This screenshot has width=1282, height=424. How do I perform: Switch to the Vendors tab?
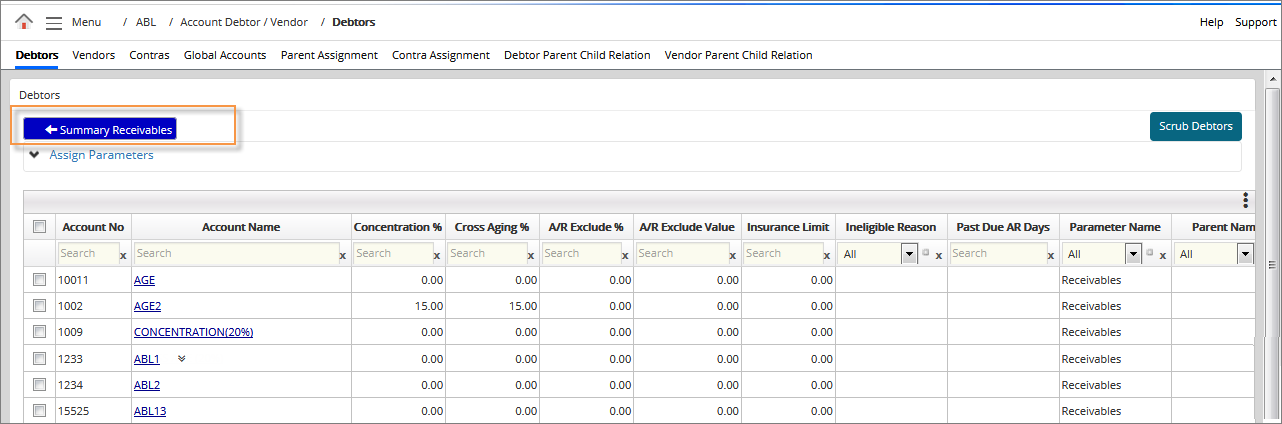[x=94, y=55]
